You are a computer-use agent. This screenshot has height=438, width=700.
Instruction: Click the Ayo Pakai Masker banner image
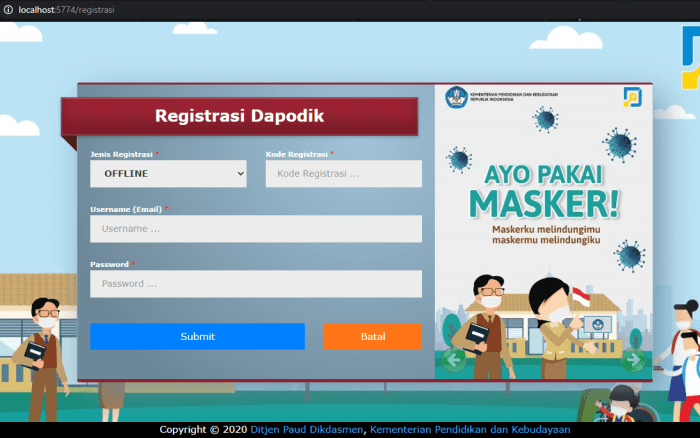544,232
